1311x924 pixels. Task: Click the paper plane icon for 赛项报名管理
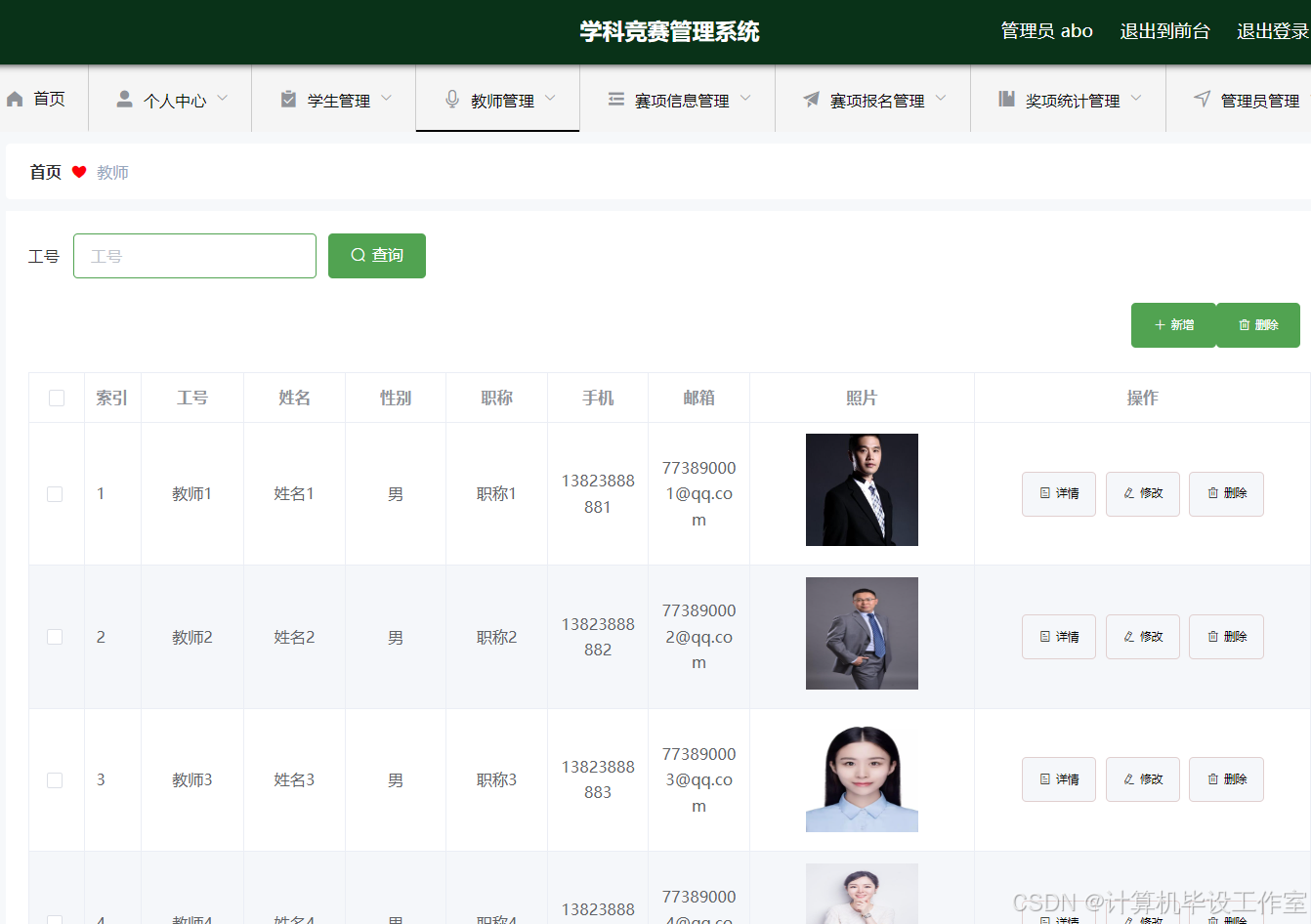pyautogui.click(x=811, y=99)
